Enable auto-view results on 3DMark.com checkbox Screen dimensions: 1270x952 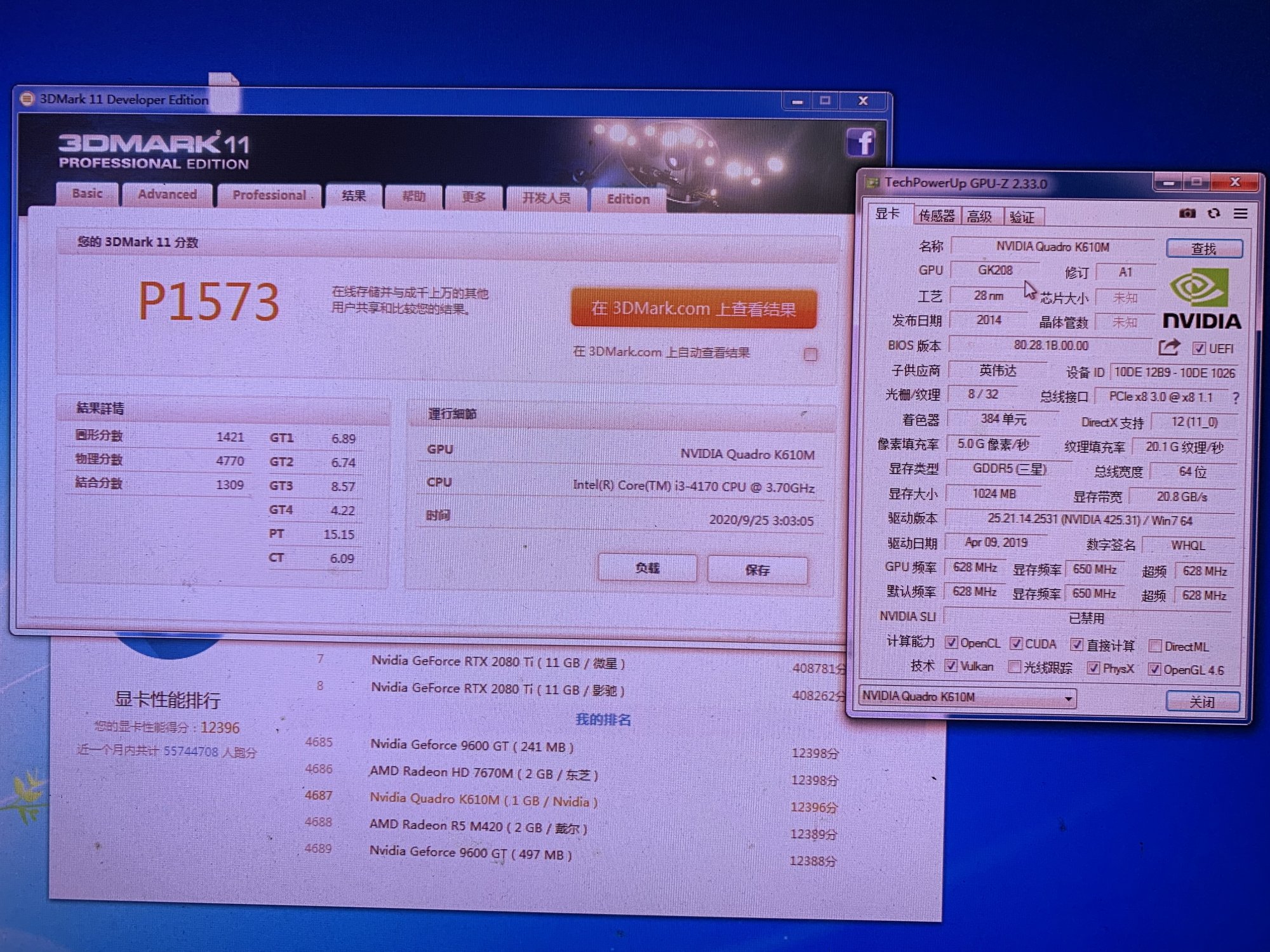810,354
